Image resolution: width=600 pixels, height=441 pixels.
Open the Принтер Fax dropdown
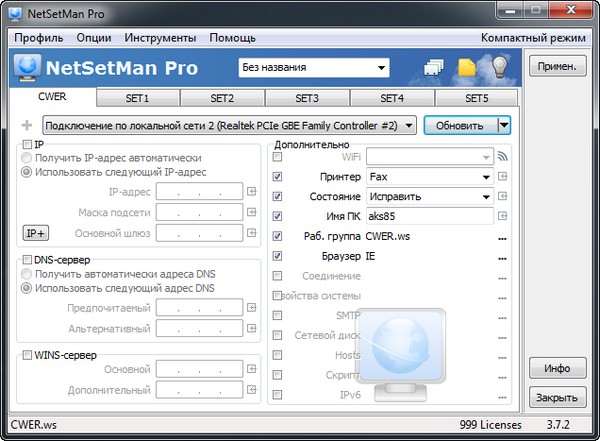click(x=430, y=176)
